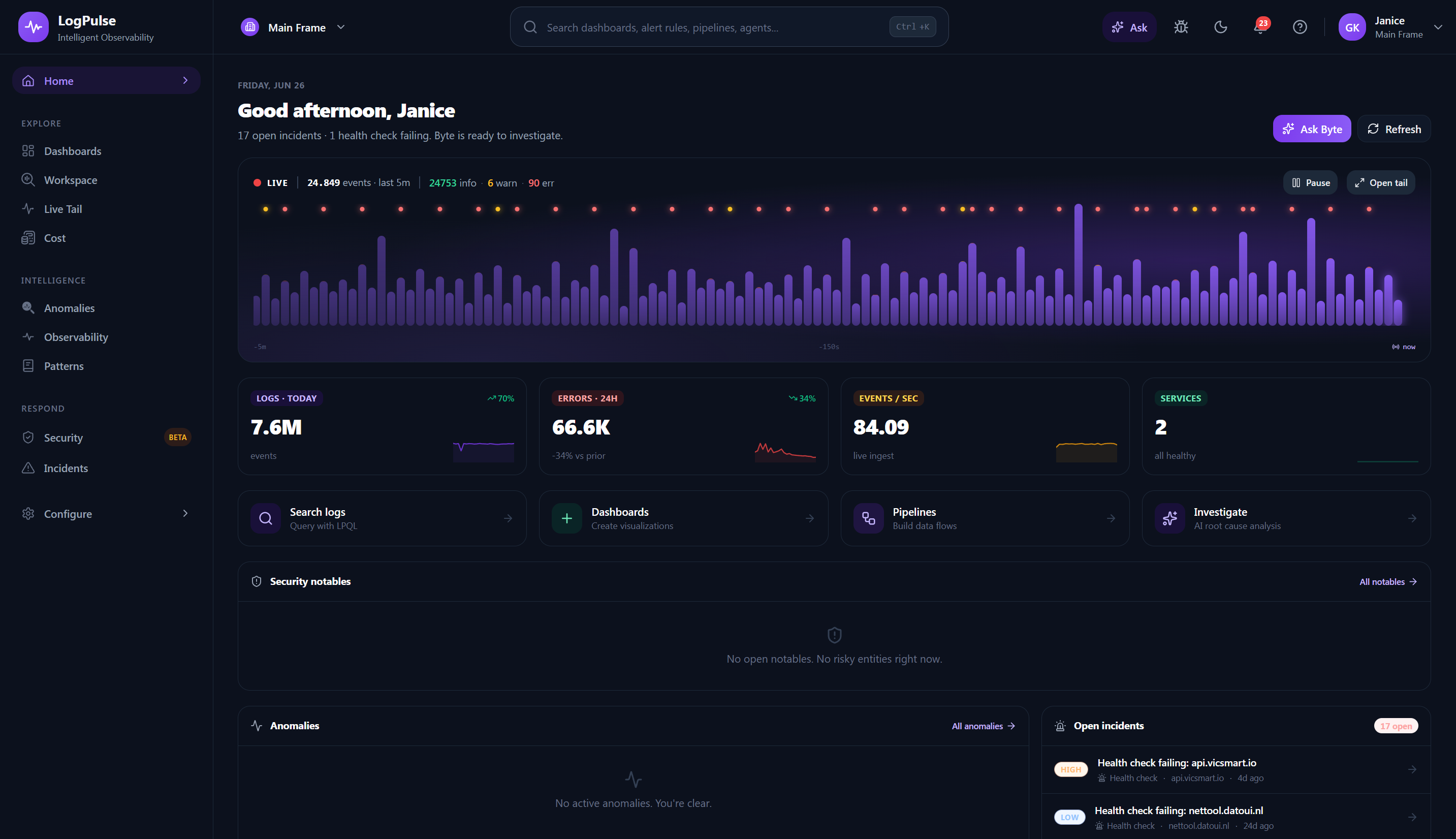Screen dimensions: 1456x839
Task: Click the tallest bar in live chart
Action: (1078, 265)
